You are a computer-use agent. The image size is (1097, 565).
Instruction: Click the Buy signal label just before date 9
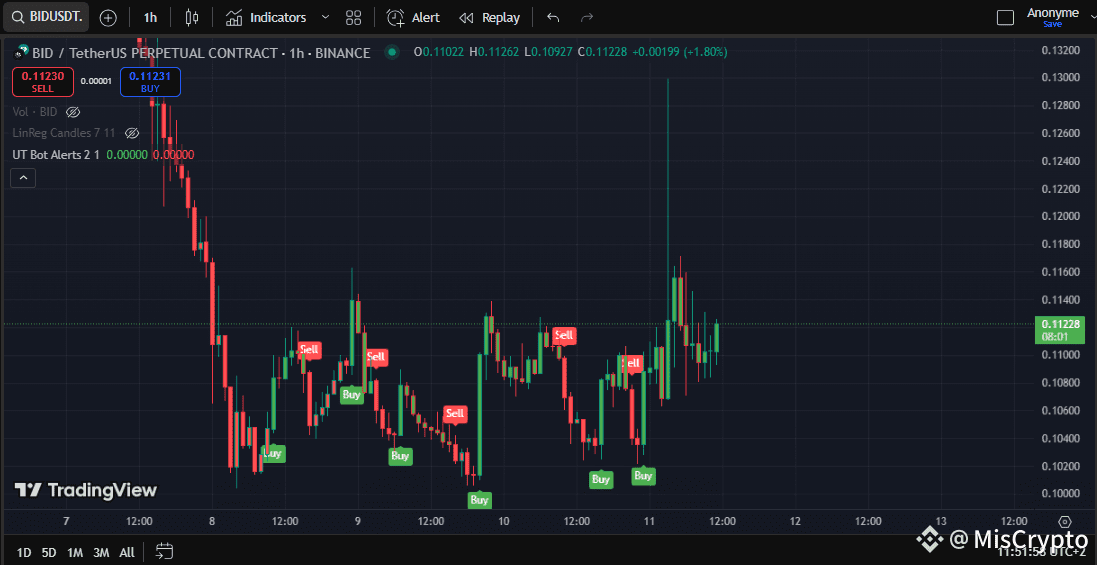(x=352, y=395)
